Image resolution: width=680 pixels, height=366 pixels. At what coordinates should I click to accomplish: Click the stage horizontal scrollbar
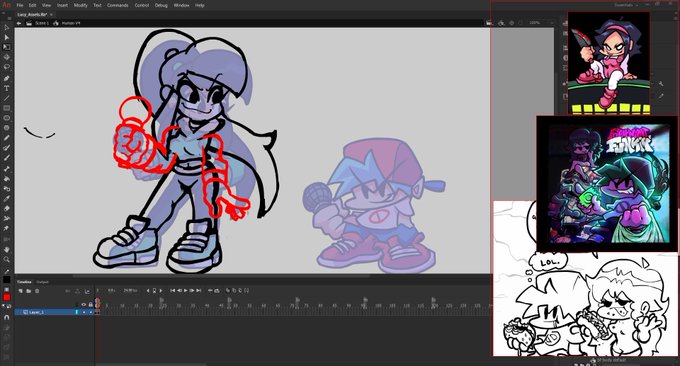click(221, 276)
